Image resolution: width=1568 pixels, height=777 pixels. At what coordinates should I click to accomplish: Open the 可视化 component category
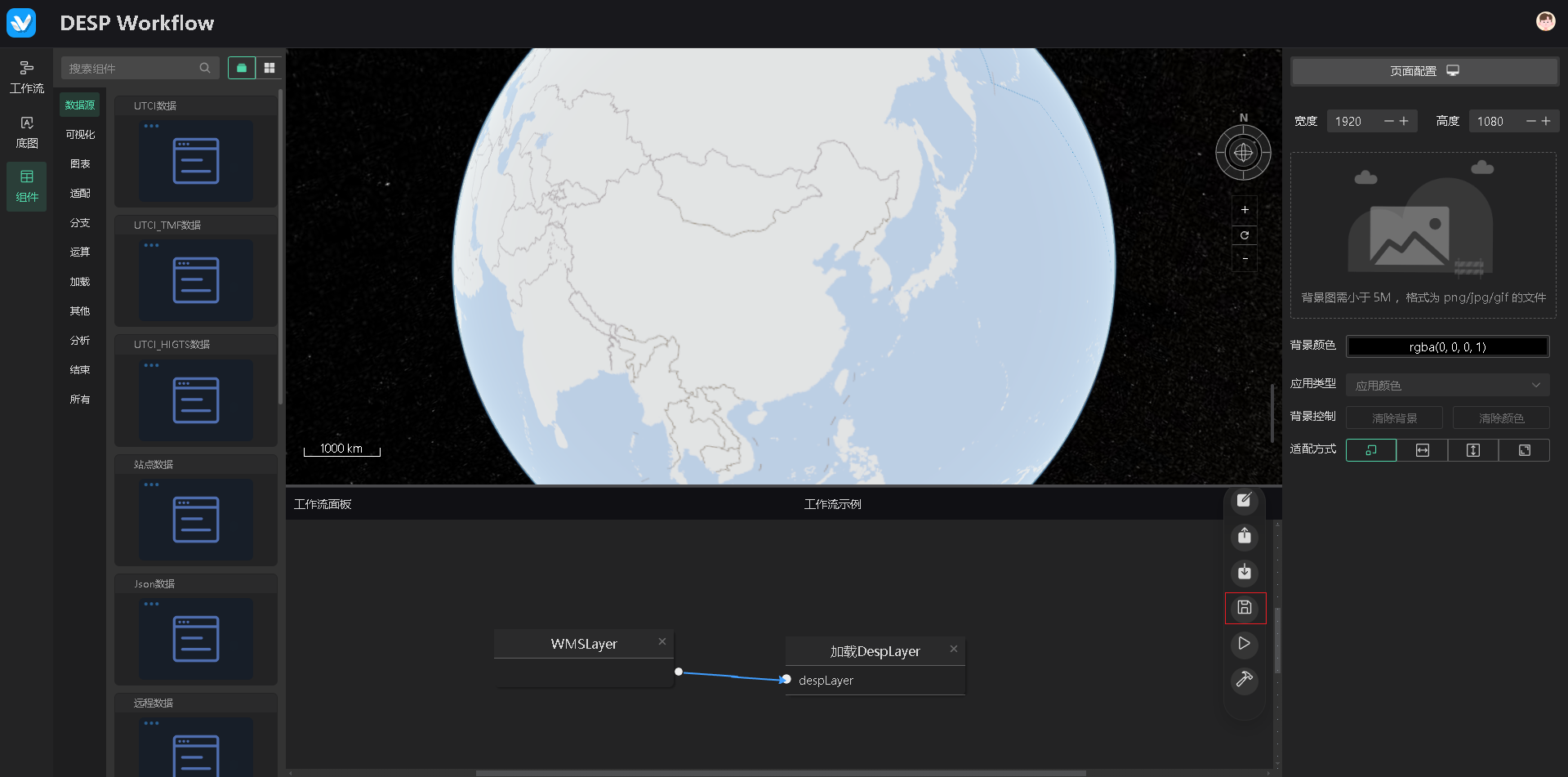[80, 135]
